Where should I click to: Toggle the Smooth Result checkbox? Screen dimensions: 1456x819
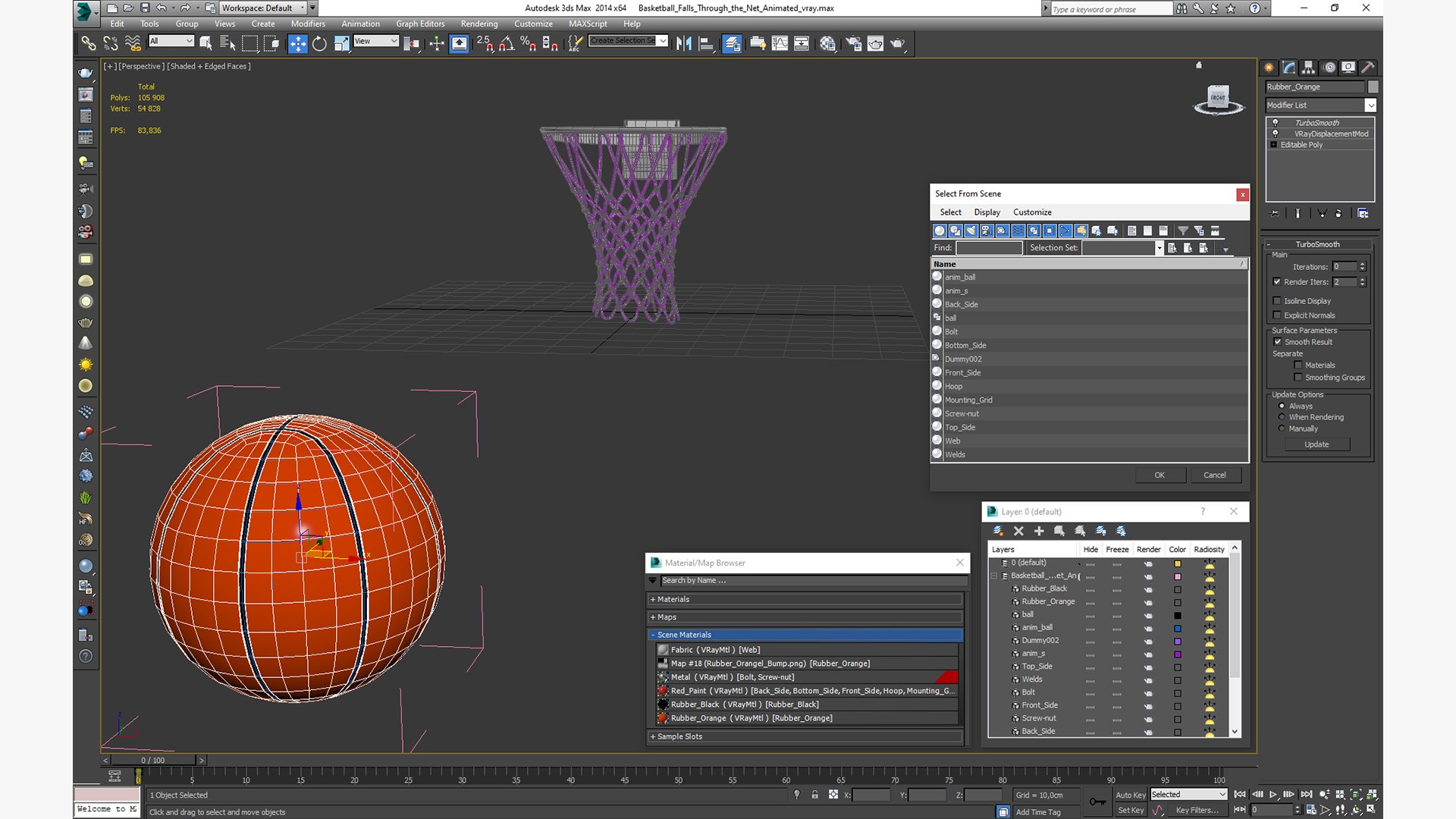1277,342
